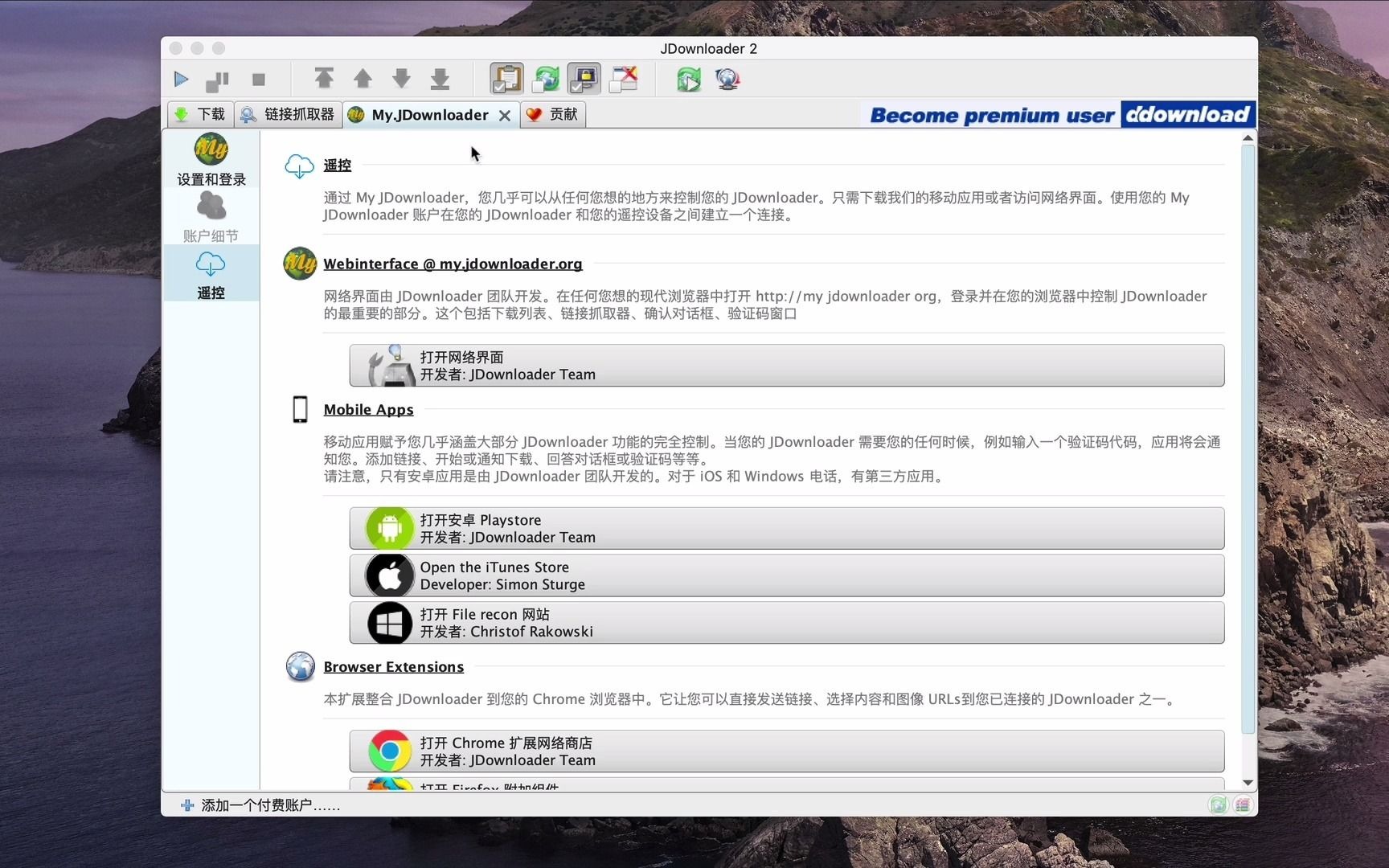Image resolution: width=1389 pixels, height=868 pixels.
Task: Open 账户细节 in sidebar
Action: [211, 216]
